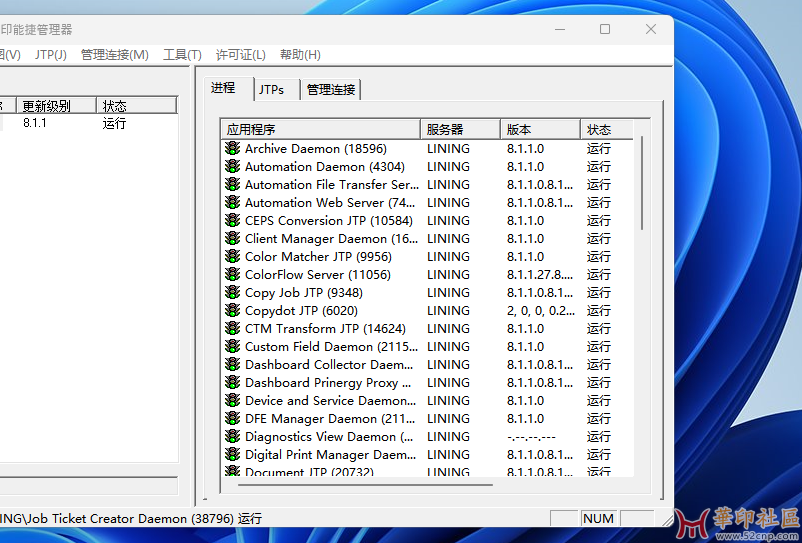Open the 许可证(L) menu

point(240,55)
